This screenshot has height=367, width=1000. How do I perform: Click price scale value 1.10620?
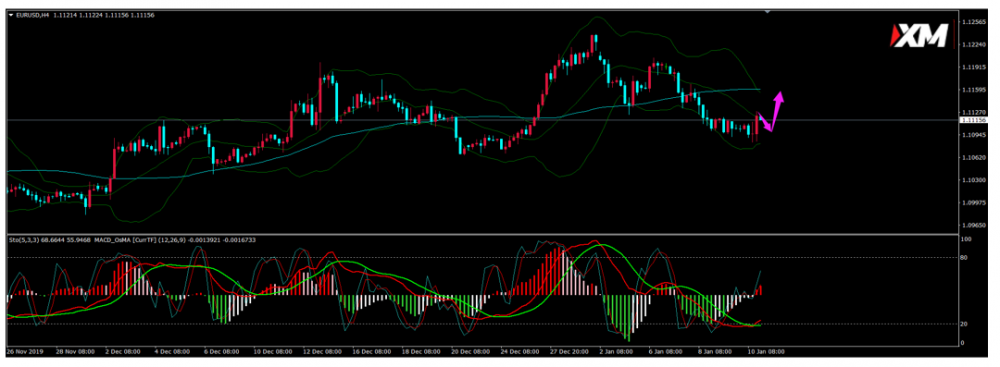pos(975,158)
